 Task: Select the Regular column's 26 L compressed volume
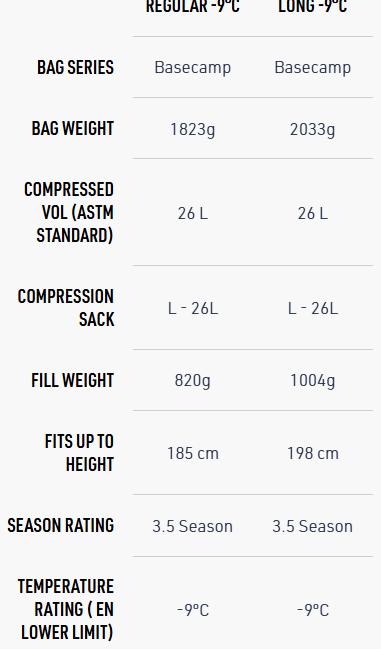[193, 214]
